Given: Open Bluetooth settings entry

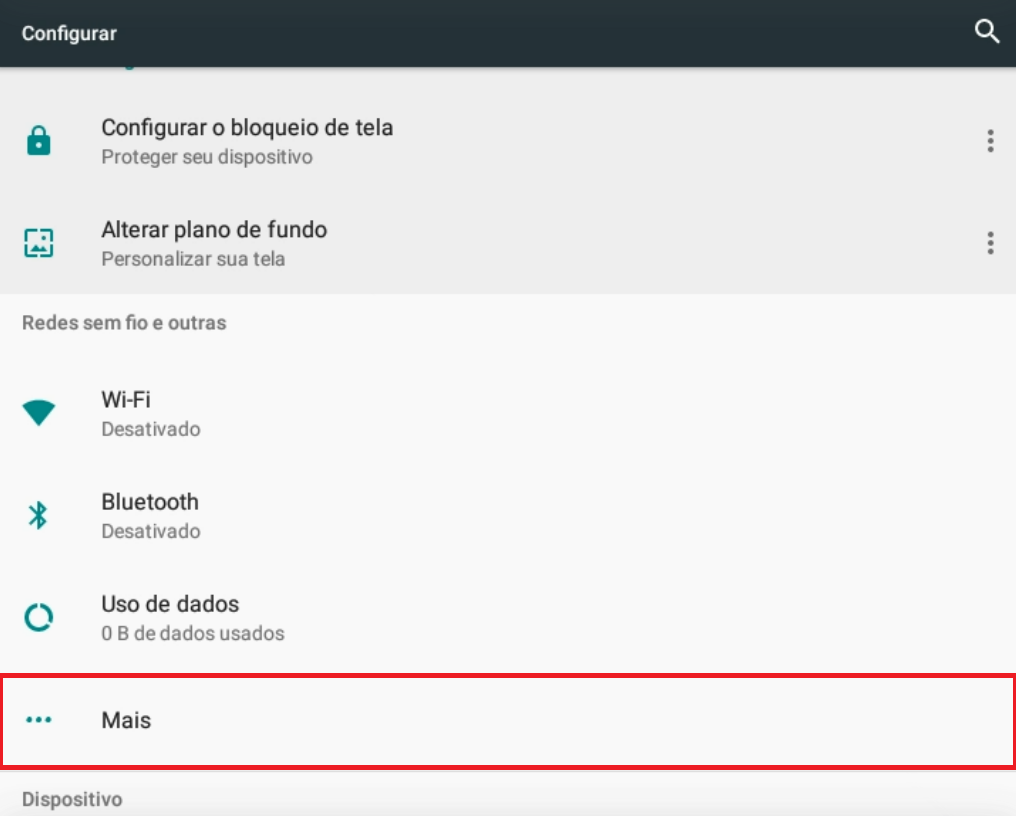Looking at the screenshot, I should point(508,515).
